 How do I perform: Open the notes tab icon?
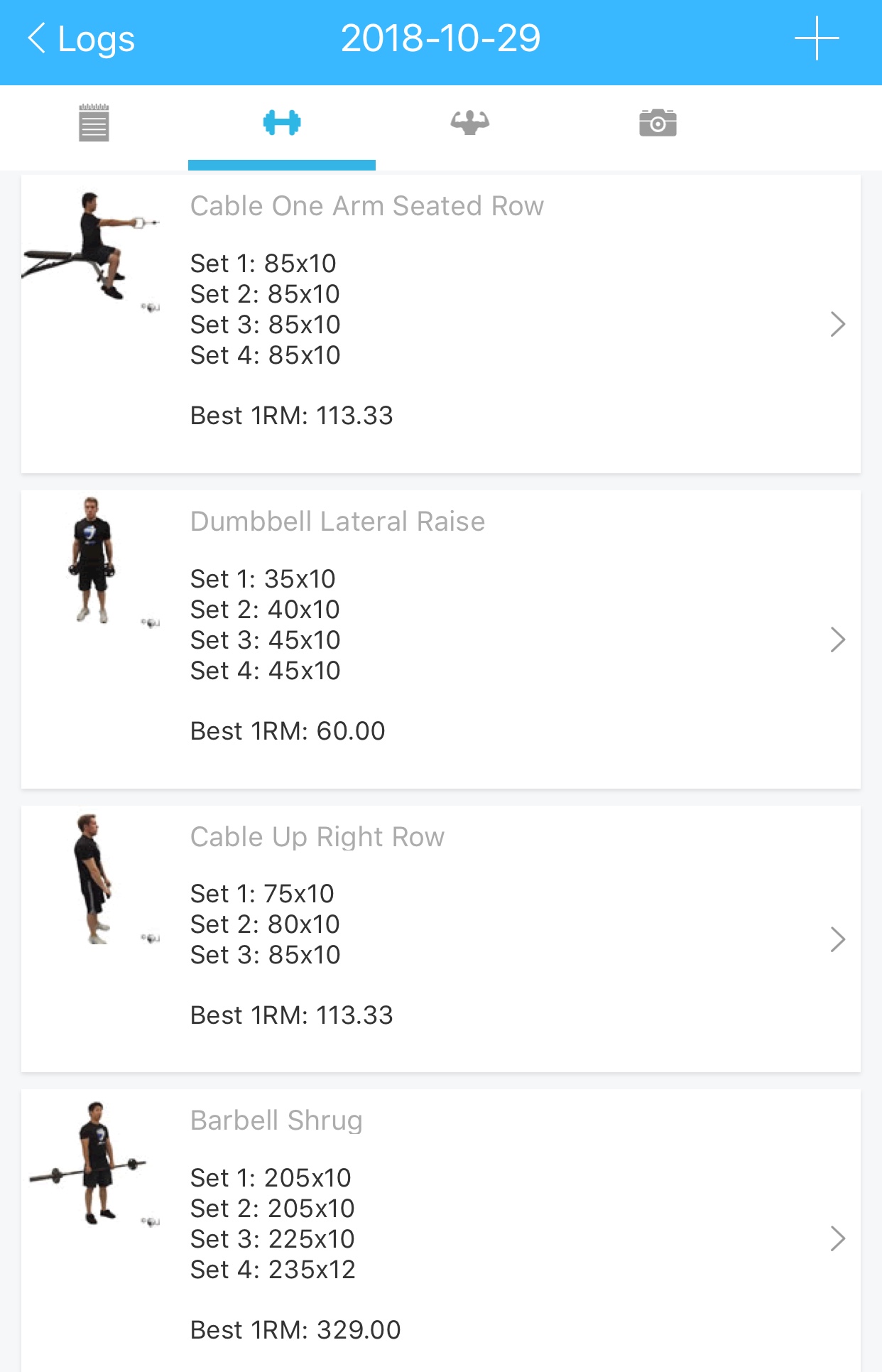click(x=94, y=123)
